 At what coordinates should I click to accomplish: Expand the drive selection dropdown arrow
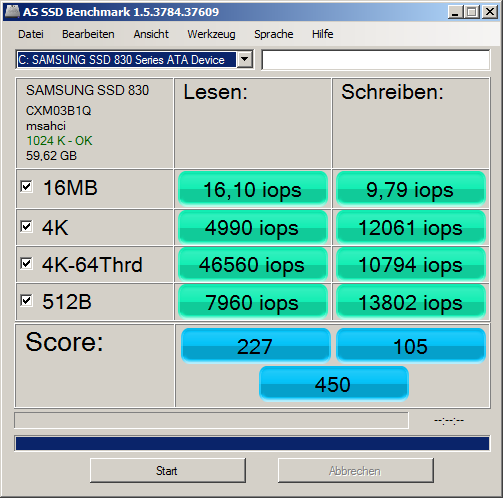coord(245,60)
